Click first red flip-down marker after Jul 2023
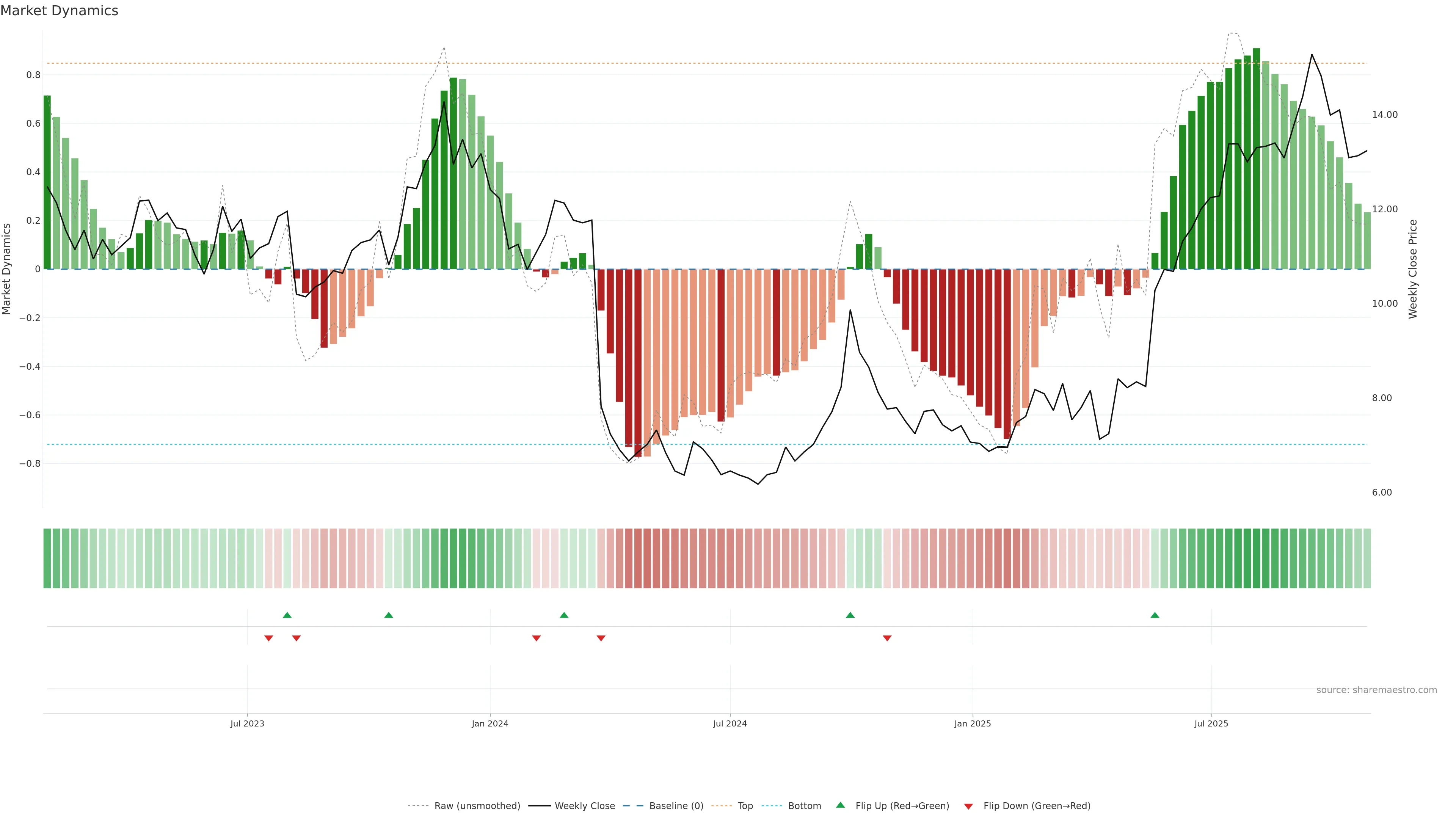 coord(269,638)
